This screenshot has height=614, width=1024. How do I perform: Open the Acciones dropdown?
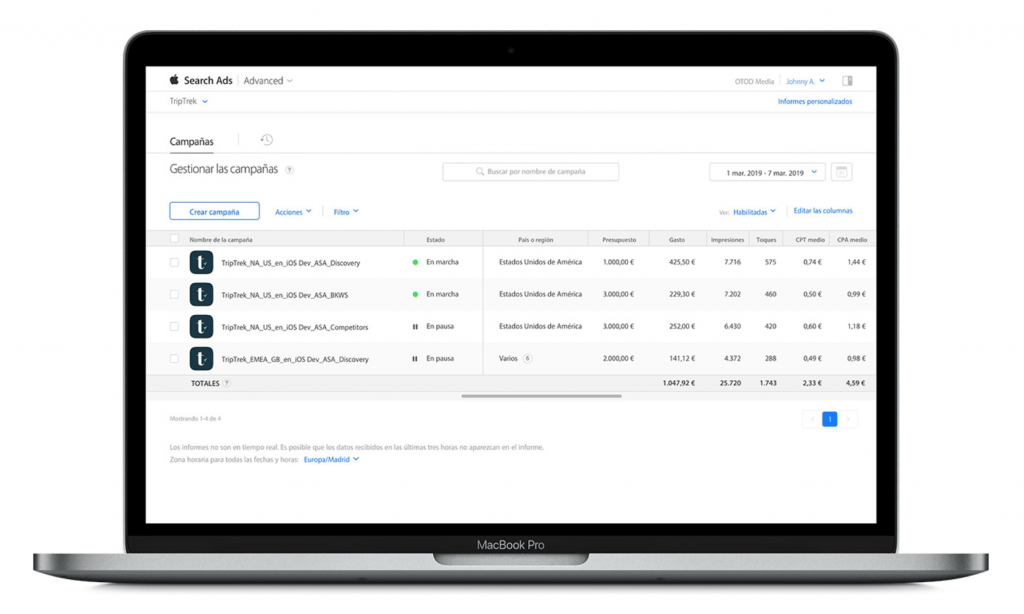coord(293,212)
